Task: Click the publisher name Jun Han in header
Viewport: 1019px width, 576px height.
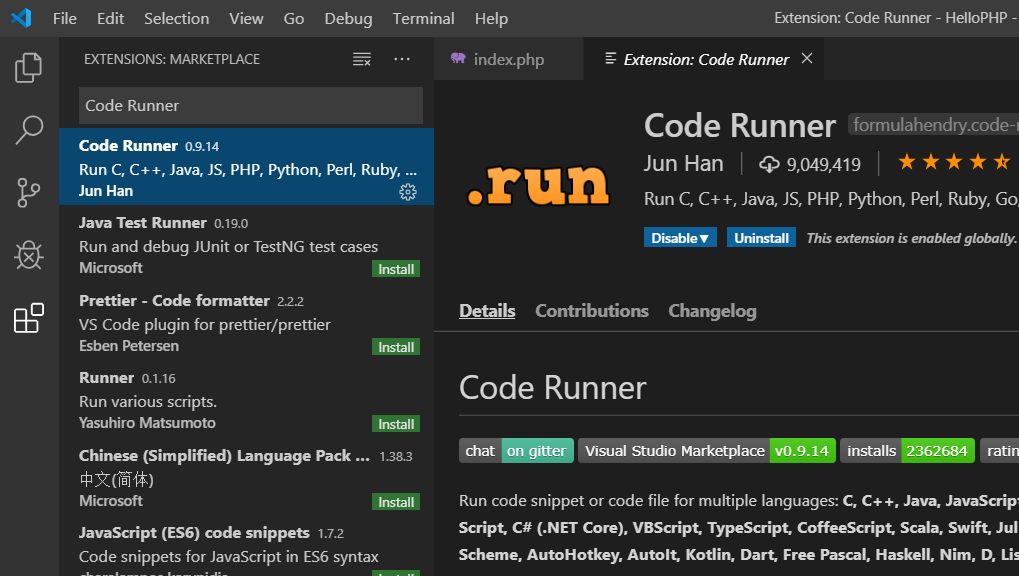Action: pos(683,164)
